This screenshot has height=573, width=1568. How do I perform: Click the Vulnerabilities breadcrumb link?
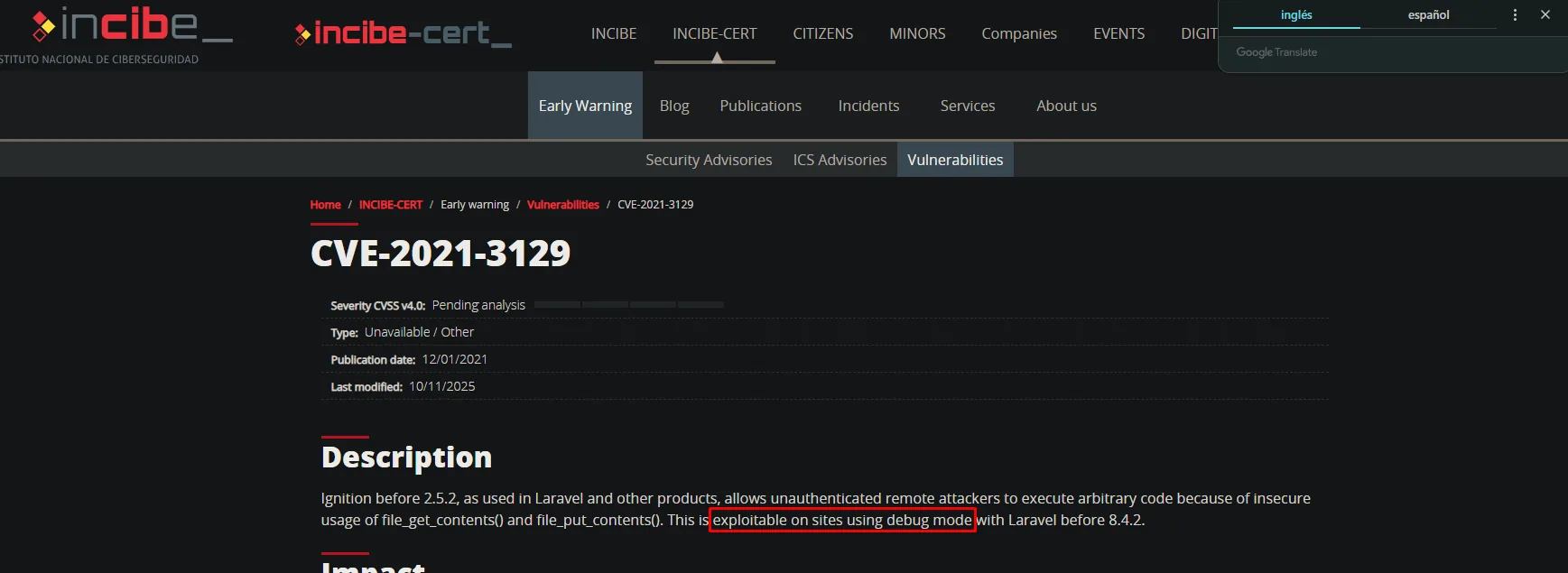click(x=563, y=205)
